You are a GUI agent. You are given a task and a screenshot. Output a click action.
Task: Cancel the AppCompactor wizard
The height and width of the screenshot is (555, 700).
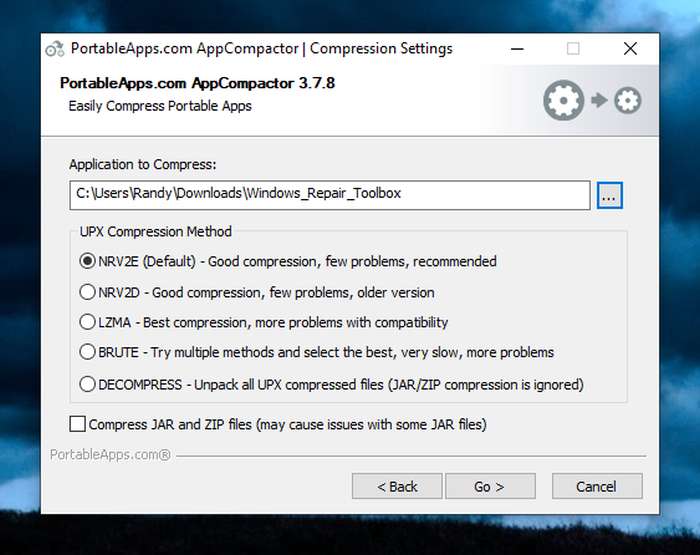pos(597,486)
